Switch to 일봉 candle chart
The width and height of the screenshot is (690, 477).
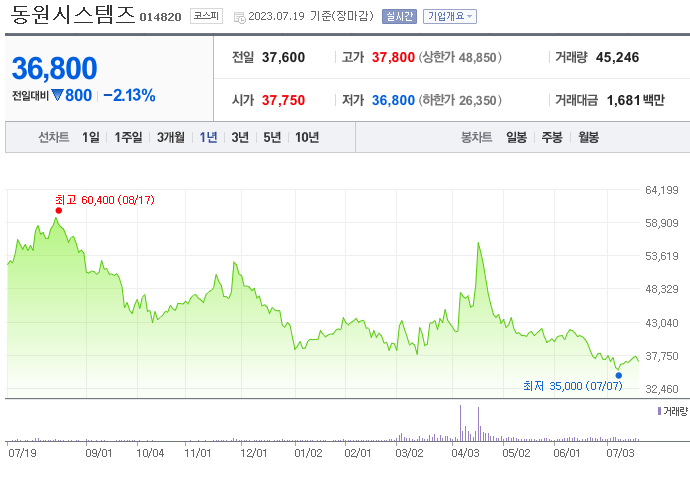516,137
